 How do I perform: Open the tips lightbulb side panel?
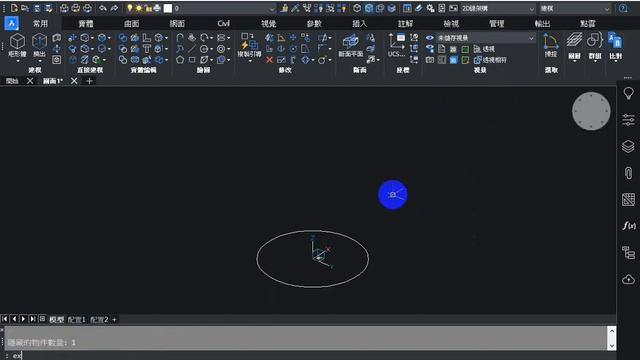pyautogui.click(x=629, y=93)
